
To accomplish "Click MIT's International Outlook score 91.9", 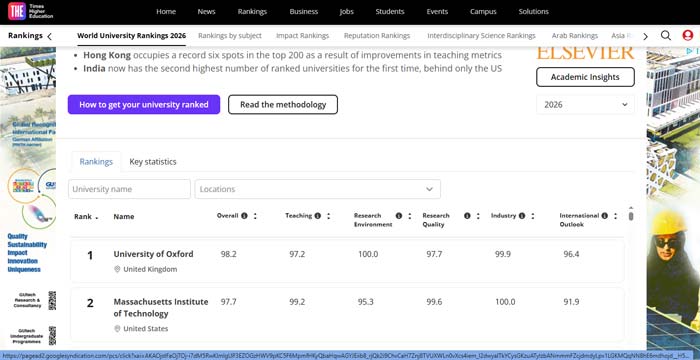I will point(571,302).
